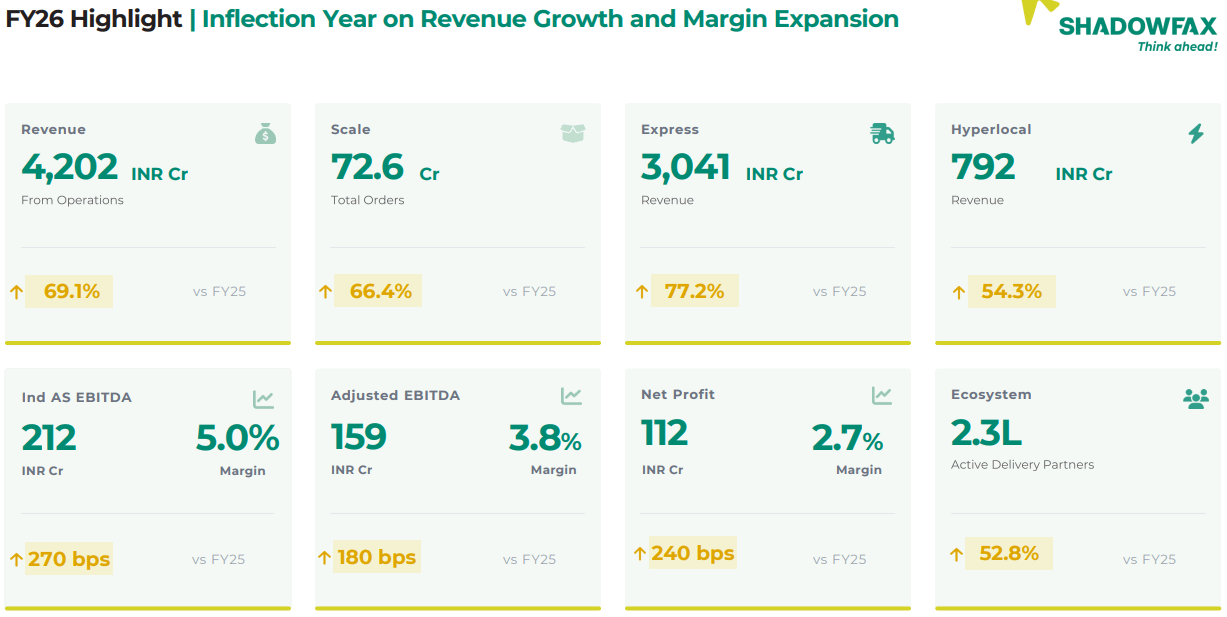Screen dimensions: 1227x617
Task: Select the 792 Hyperlocal revenue value
Action: [983, 167]
